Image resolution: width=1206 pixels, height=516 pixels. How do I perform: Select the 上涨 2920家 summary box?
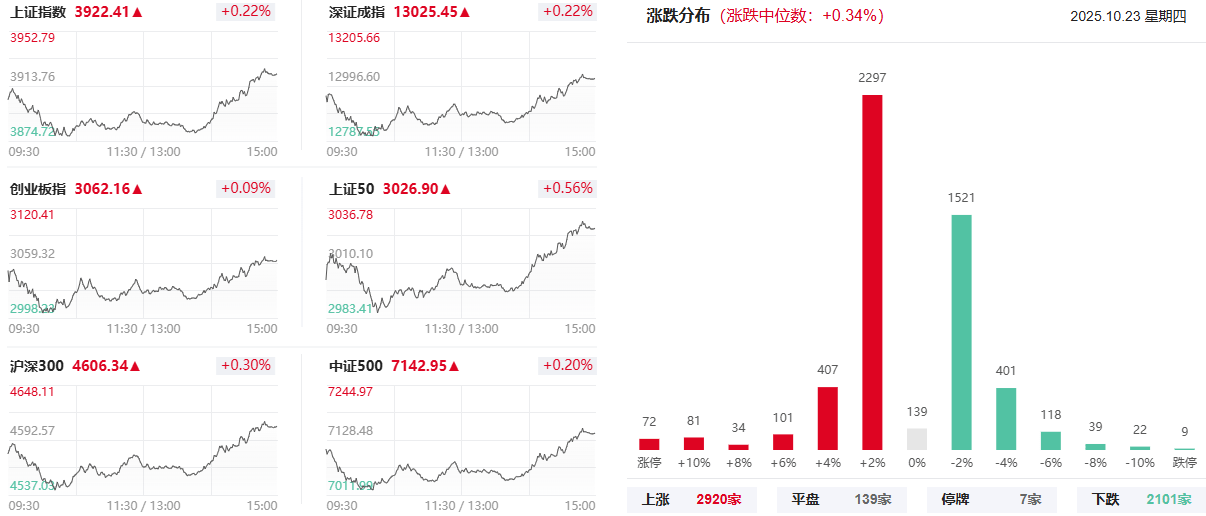[x=692, y=499]
